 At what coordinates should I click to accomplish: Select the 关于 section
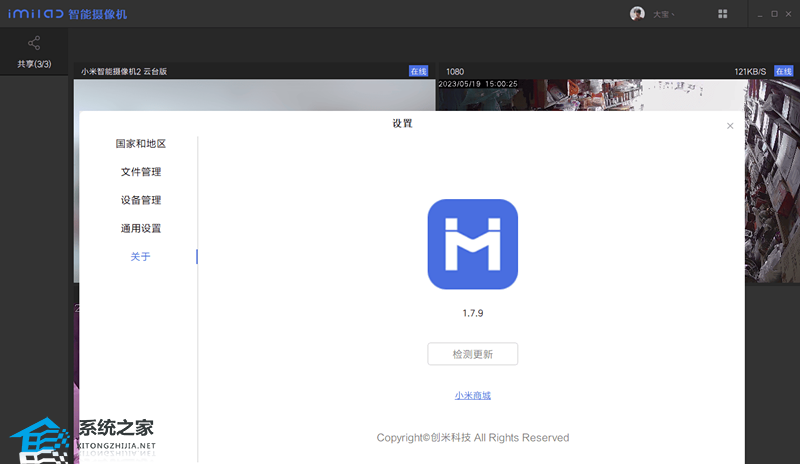click(140, 257)
